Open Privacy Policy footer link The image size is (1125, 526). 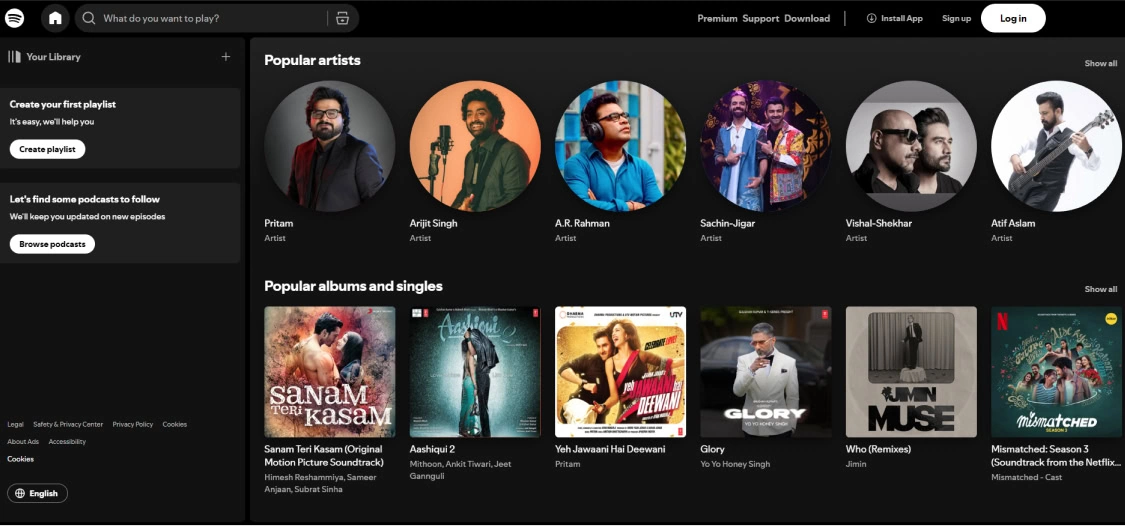click(133, 425)
